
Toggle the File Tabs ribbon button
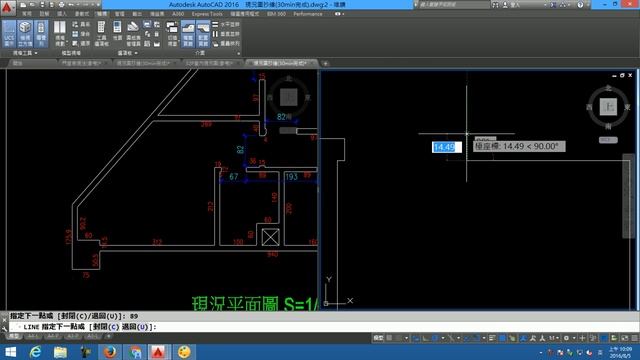188,34
